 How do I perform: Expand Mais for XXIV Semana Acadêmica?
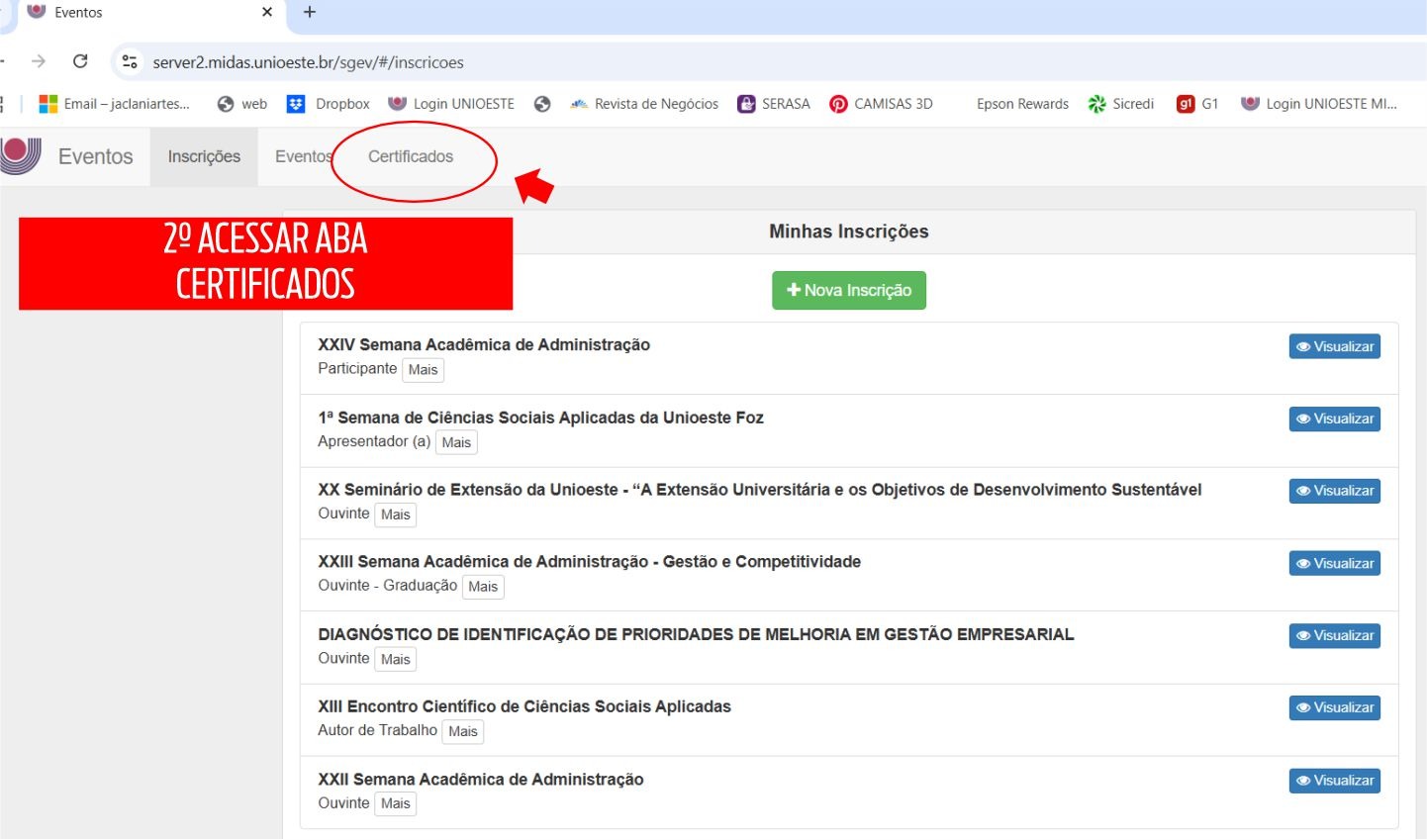pyautogui.click(x=423, y=370)
